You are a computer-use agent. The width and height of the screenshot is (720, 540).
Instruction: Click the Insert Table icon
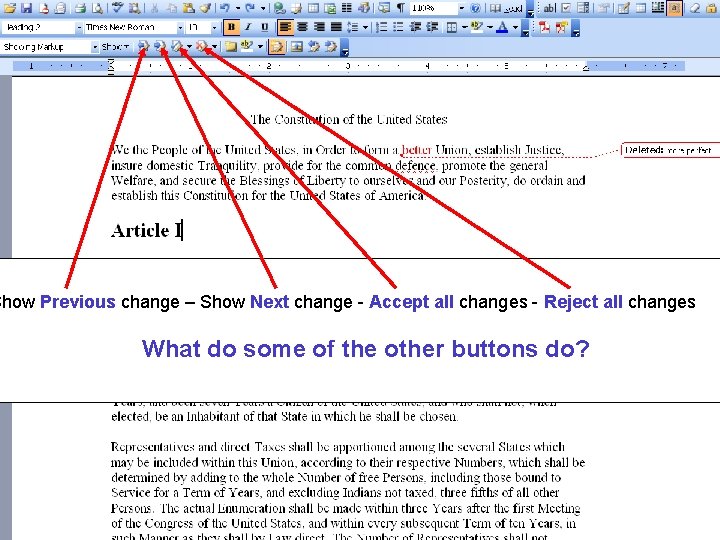(x=313, y=8)
